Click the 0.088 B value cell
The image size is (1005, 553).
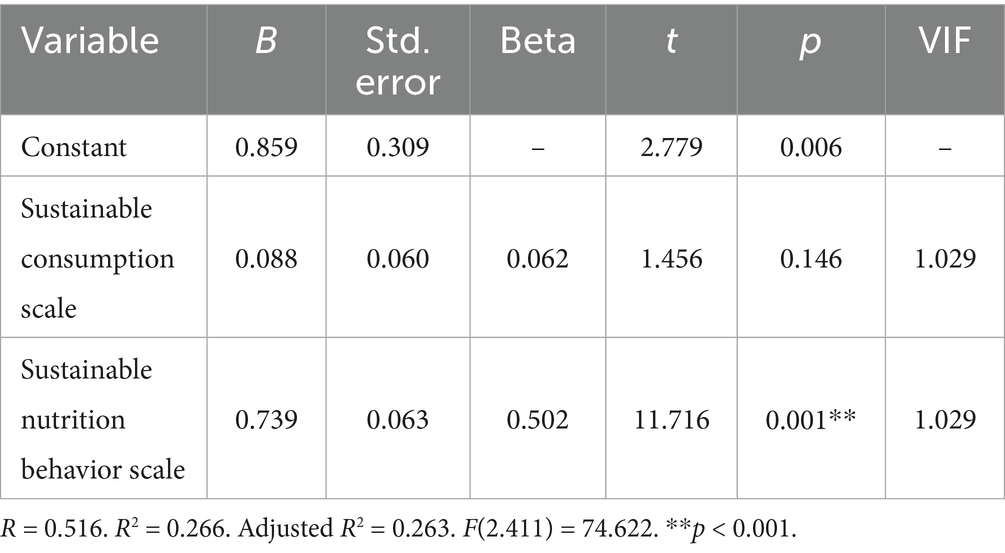[266, 259]
